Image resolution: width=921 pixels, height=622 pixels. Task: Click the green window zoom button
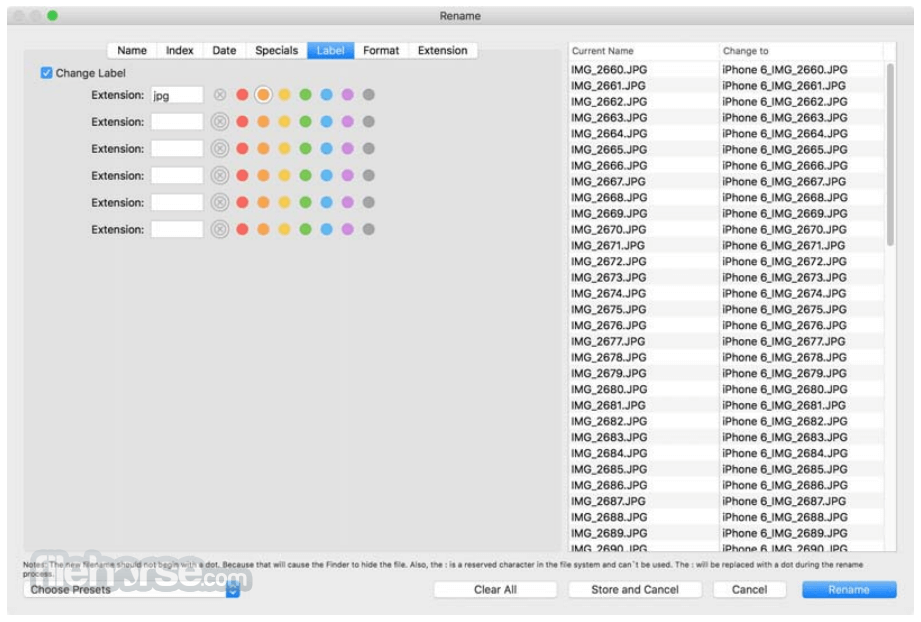[52, 15]
